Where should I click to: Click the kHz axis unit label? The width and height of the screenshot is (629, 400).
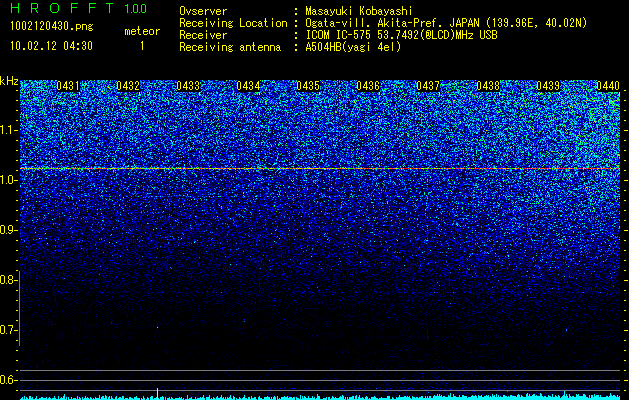pos(9,81)
